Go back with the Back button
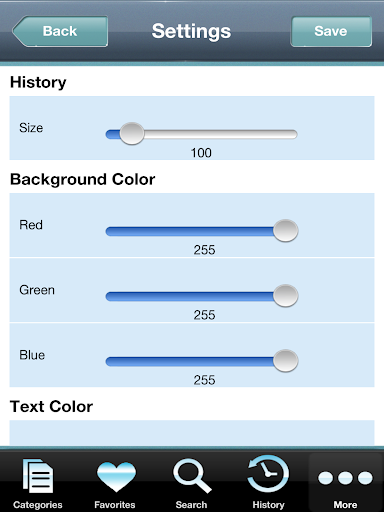Screen dimensions: 384x512 point(60,31)
